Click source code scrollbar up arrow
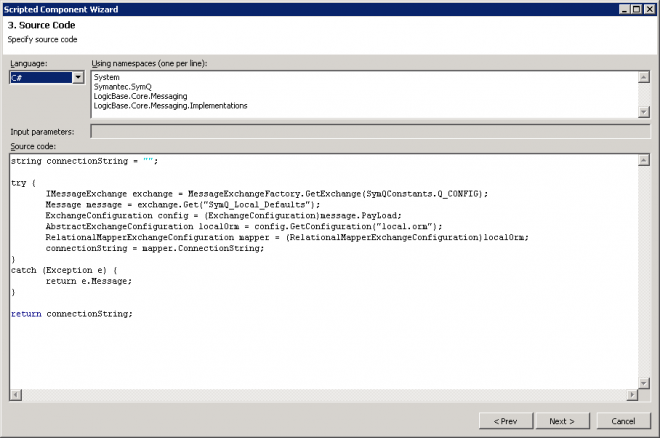The width and height of the screenshot is (660, 438). (x=644, y=160)
